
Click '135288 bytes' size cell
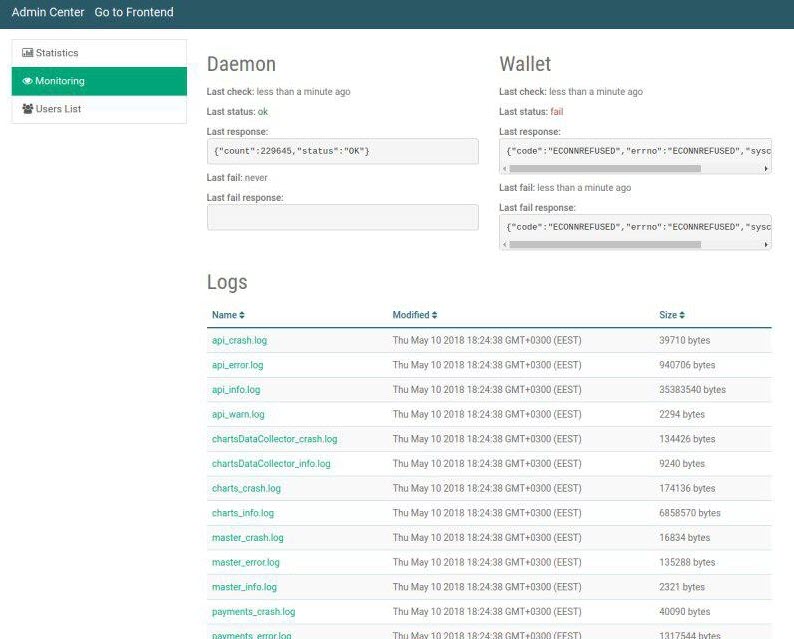pyautogui.click(x=687, y=563)
